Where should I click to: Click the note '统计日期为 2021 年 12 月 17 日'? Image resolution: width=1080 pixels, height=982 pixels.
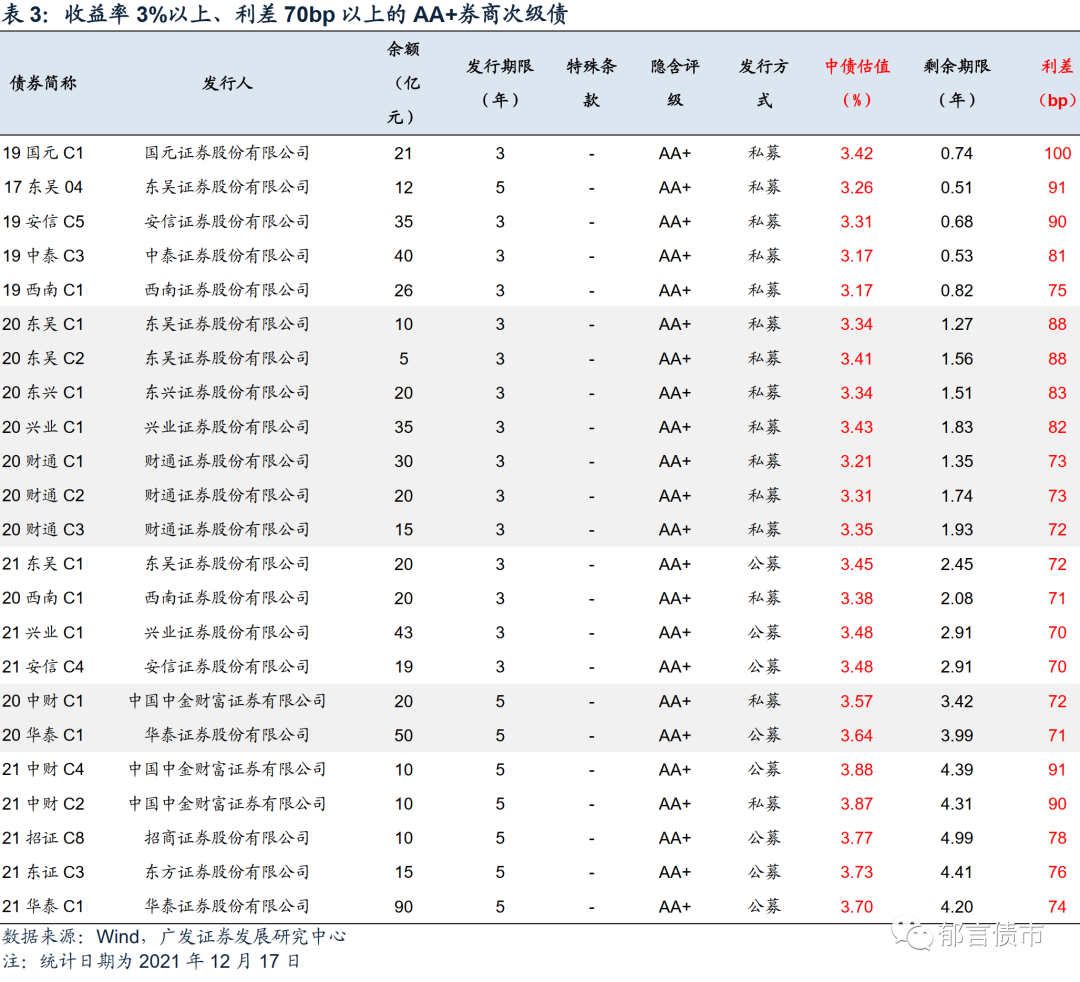click(170, 961)
